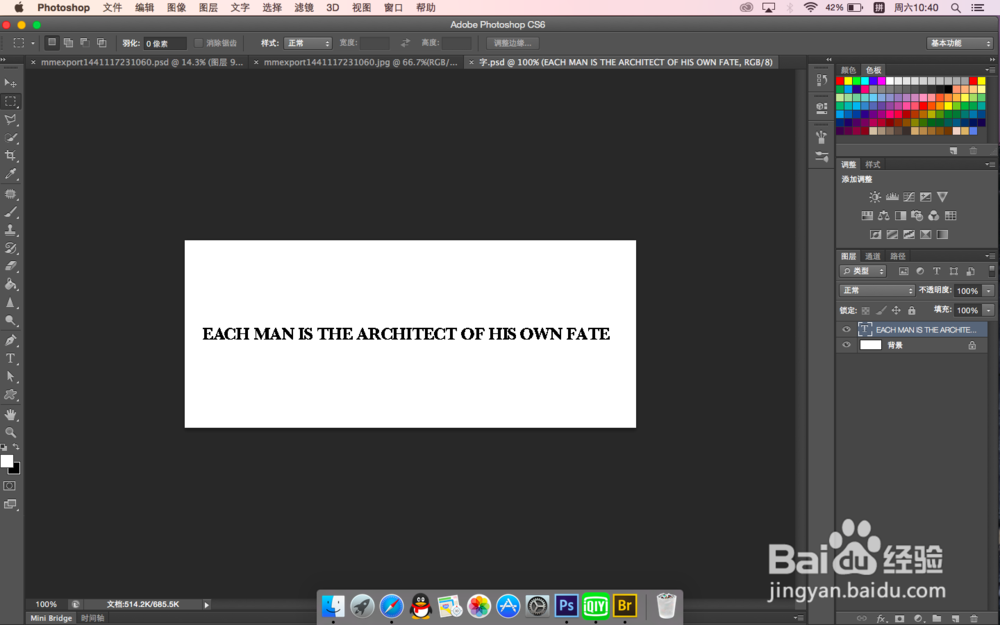The image size is (1000, 625).
Task: Select the History Brush tool
Action: 11,248
